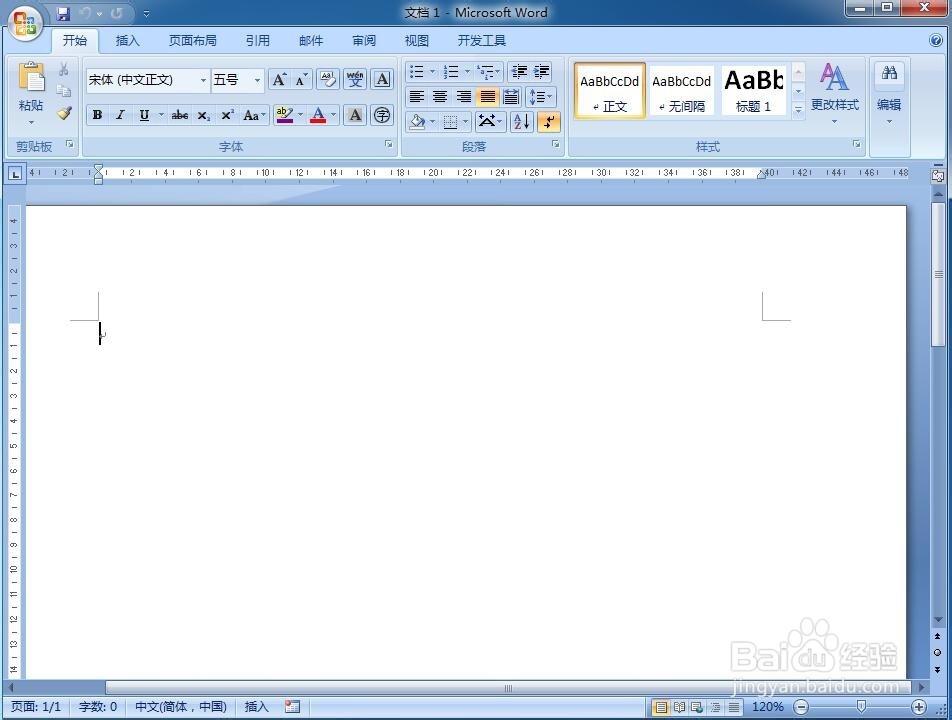Expand the font color dropdown arrow

[333, 115]
